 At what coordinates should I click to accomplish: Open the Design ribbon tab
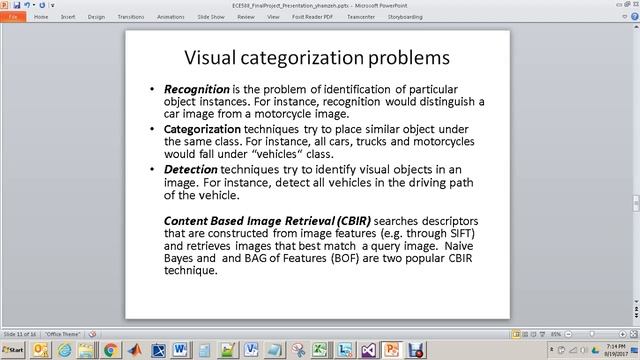(x=96, y=17)
